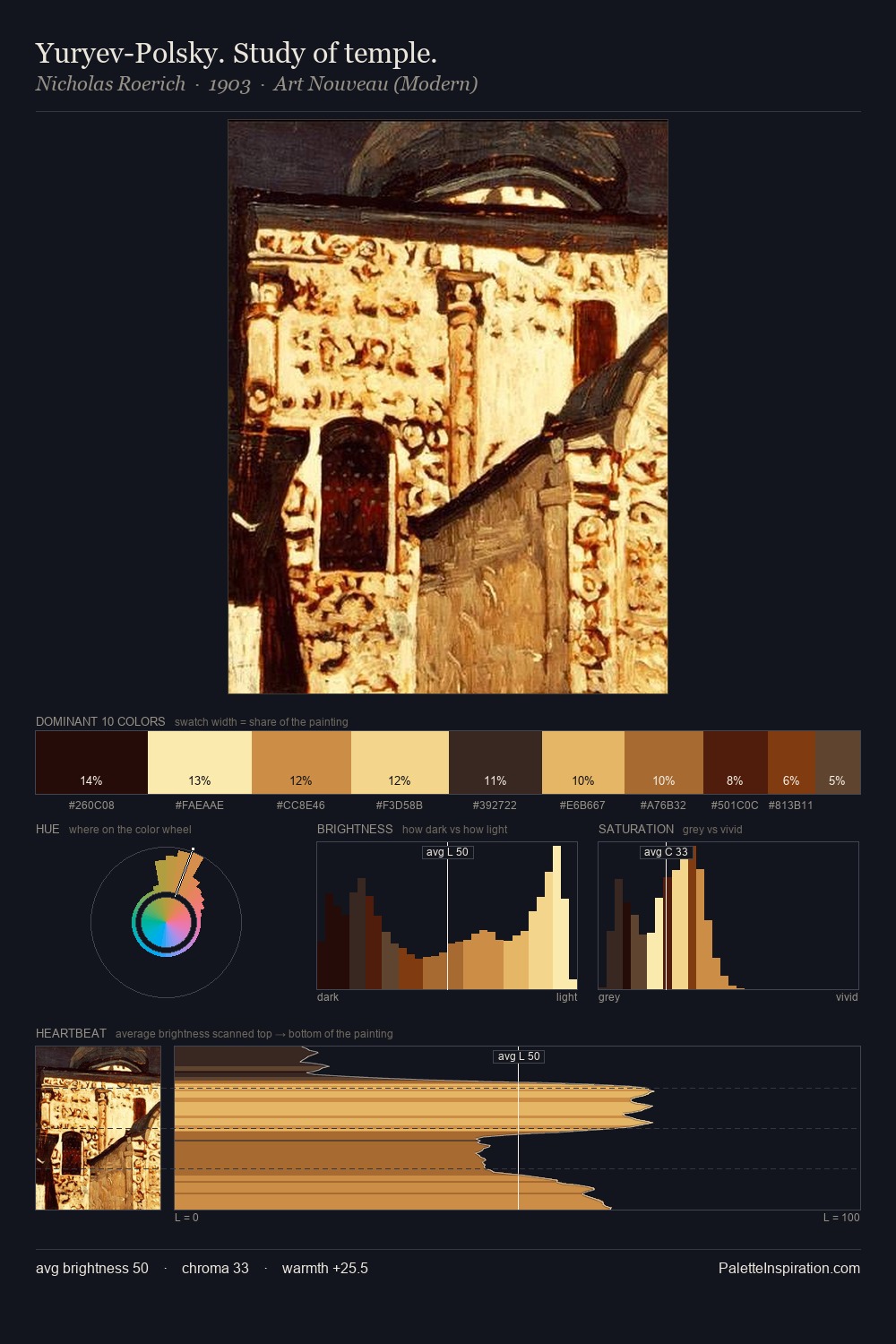Click the hex label "#E6B667"
896x1344 pixels.
tap(583, 806)
